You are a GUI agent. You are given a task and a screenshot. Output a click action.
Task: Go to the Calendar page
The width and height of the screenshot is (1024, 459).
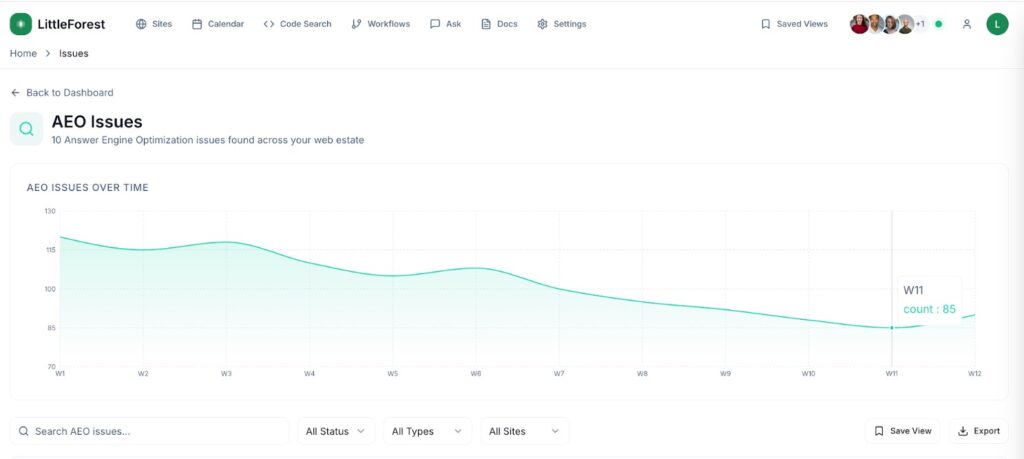tap(217, 24)
